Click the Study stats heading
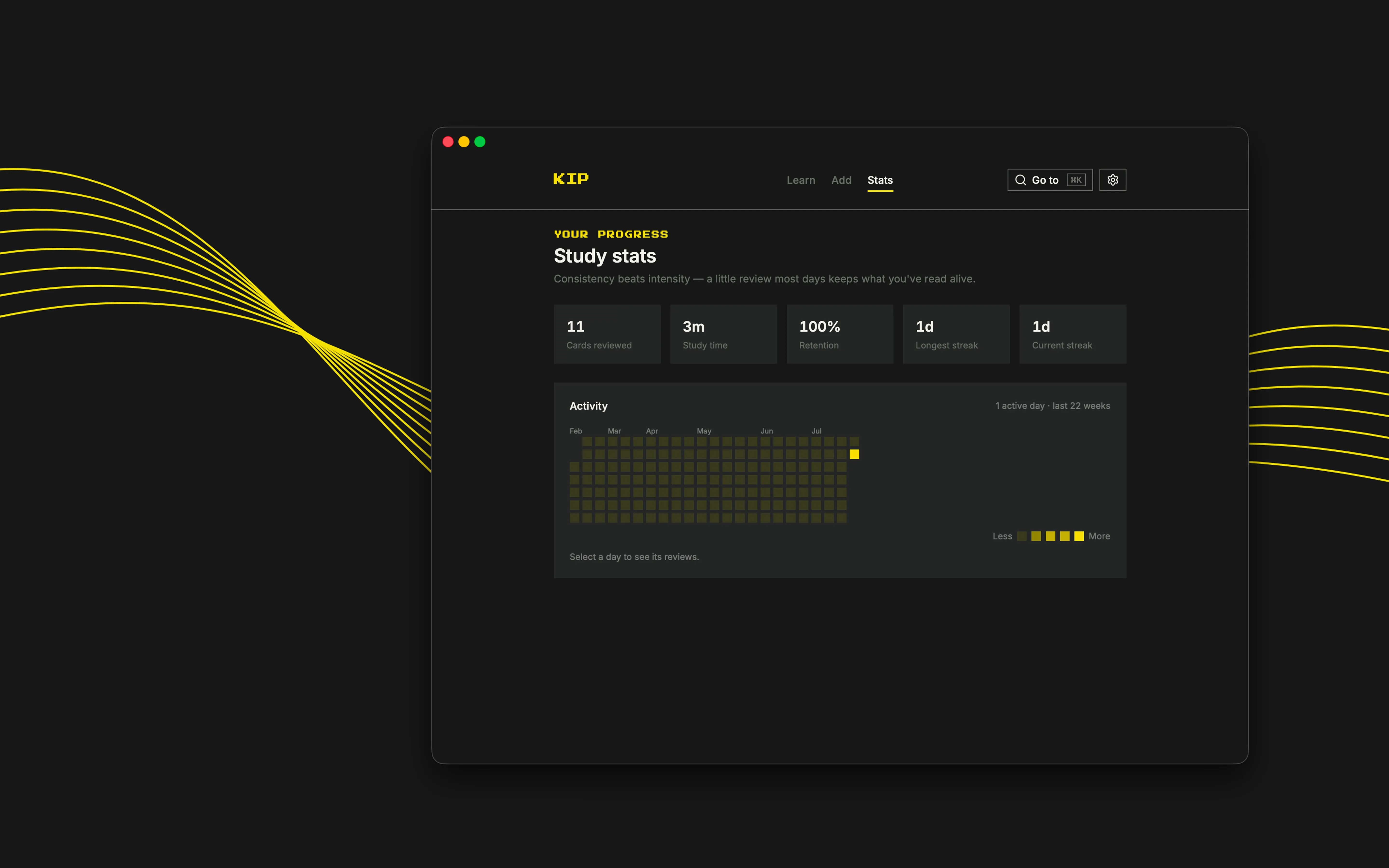 click(x=605, y=256)
